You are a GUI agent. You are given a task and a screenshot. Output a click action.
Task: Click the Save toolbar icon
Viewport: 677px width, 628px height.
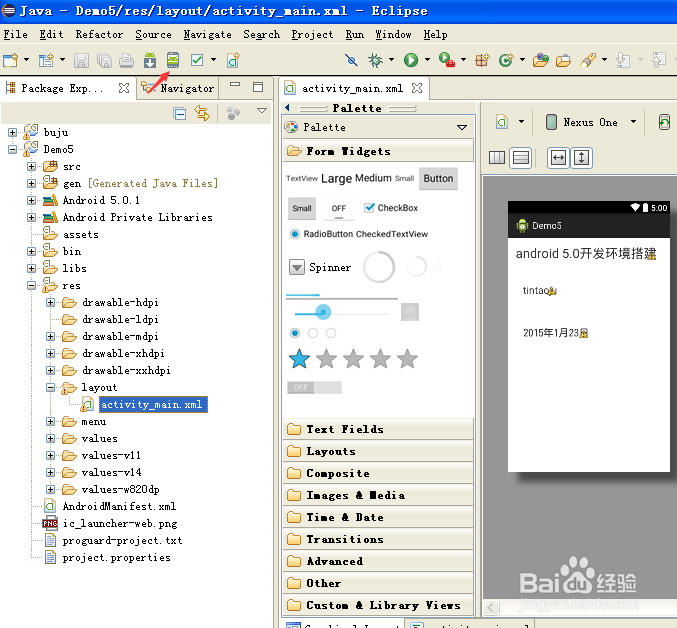81,60
